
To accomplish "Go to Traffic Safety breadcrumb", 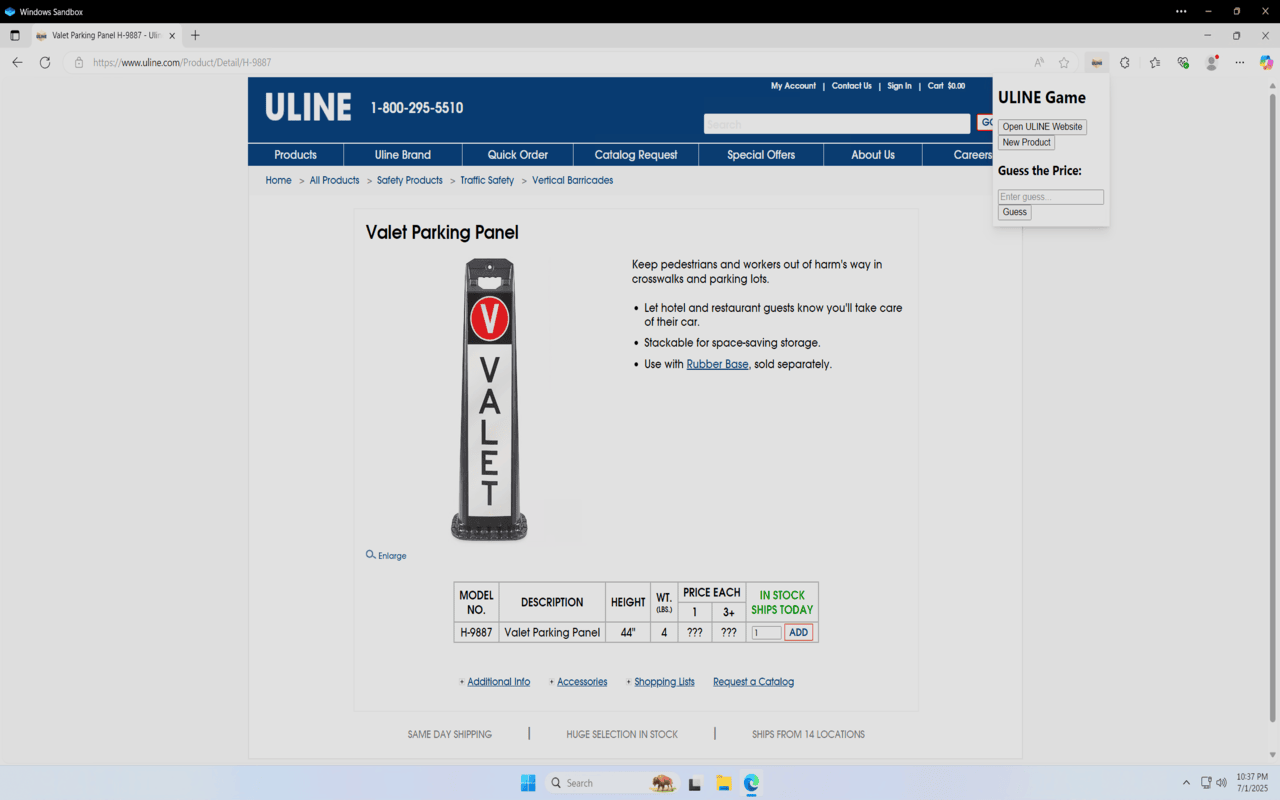I will [x=487, y=180].
